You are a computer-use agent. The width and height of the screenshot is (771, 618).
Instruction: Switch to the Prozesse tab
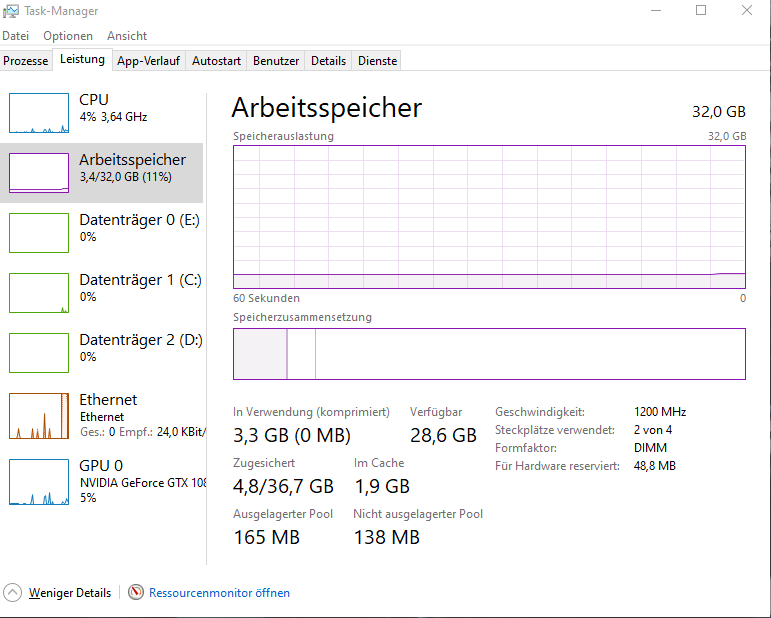tap(26, 61)
